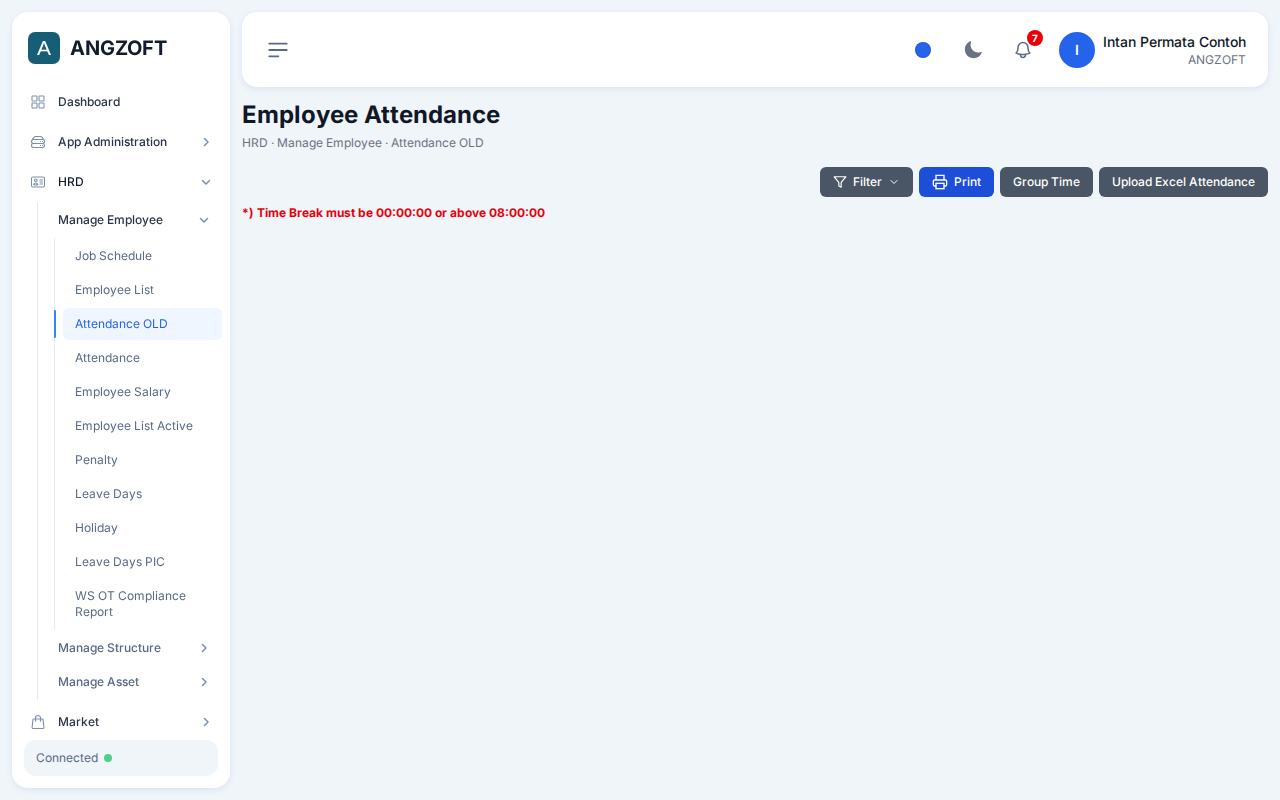Click the HRD ID card icon

38,182
